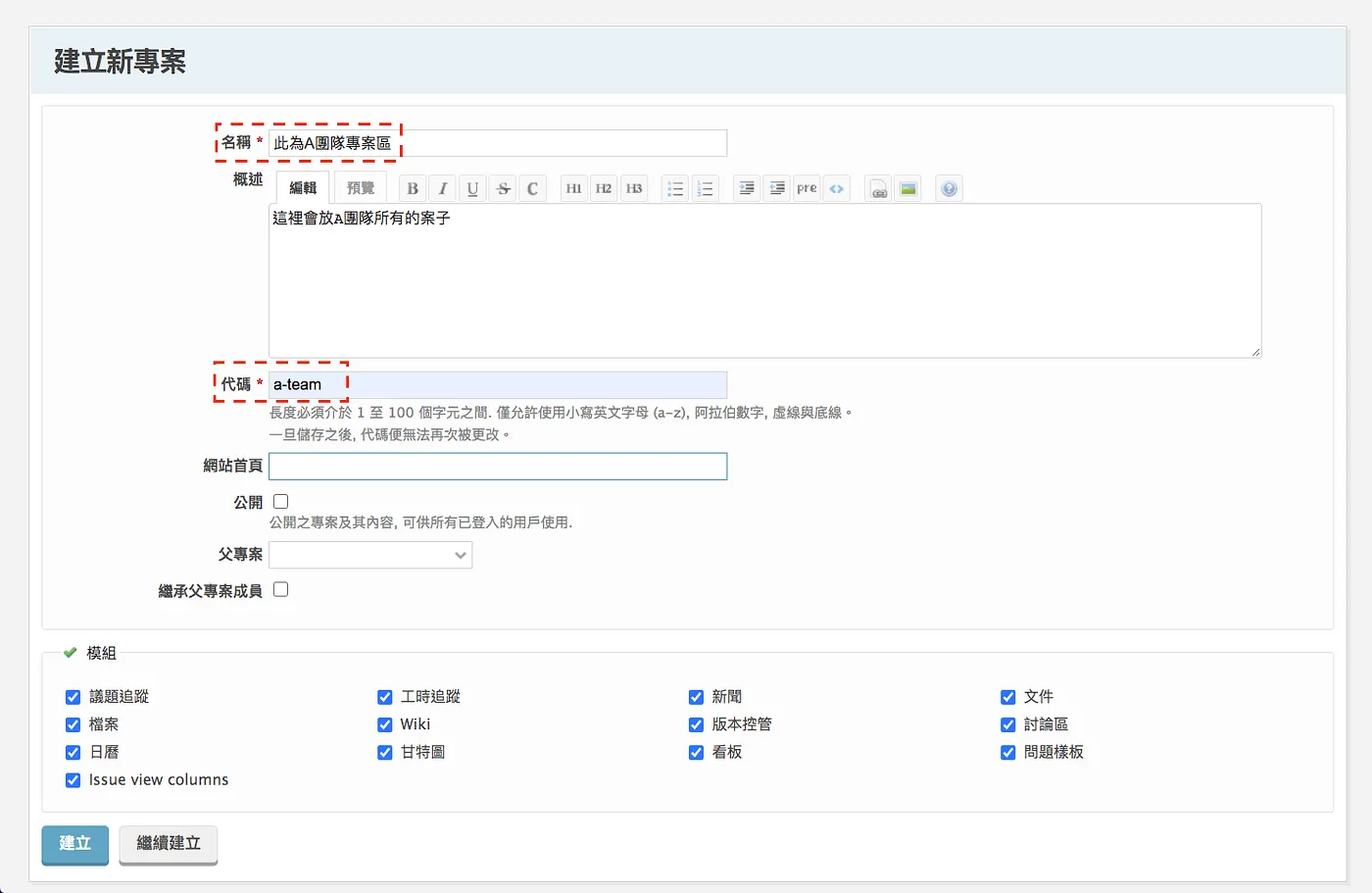Check all modules via 模組 checkmark
Image resolution: width=1372 pixels, height=893 pixels.
(x=71, y=653)
